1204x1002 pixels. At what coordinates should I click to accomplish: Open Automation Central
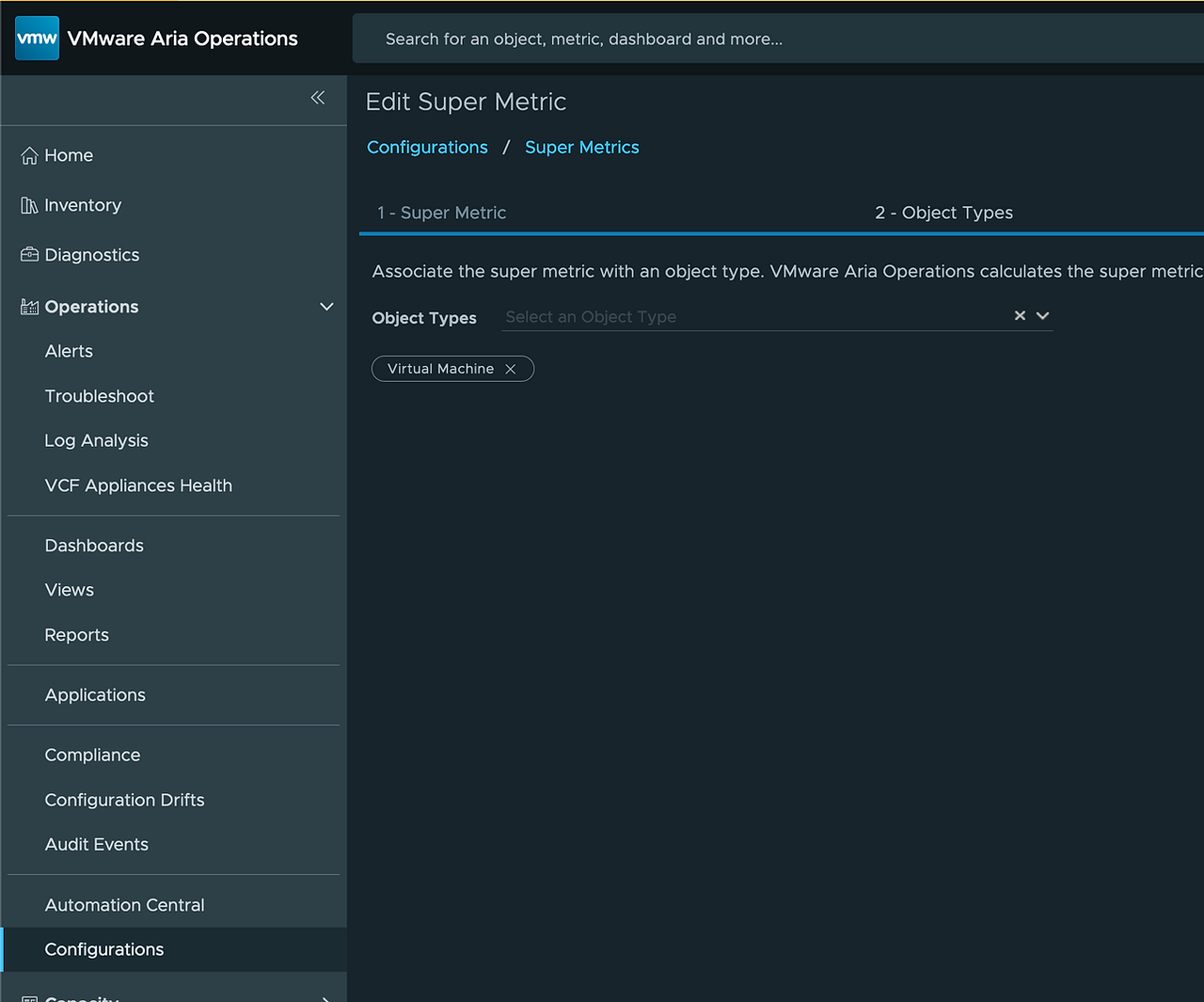[124, 905]
